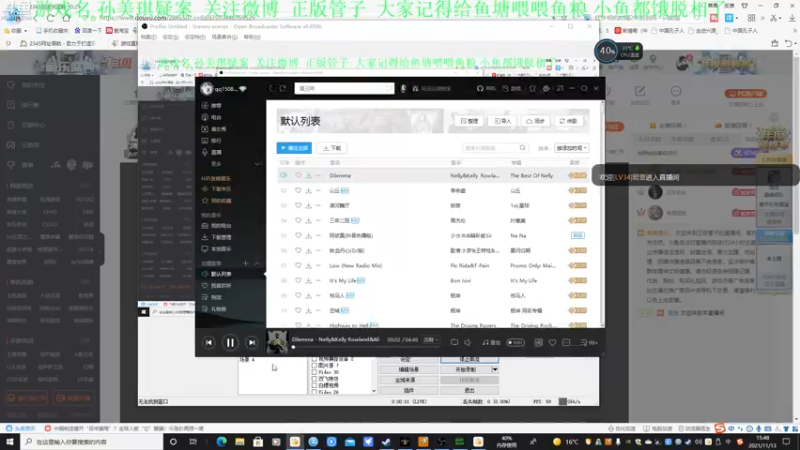The height and width of the screenshot is (450, 800).
Task: Click the 同步 sync button in playlist header
Action: pyautogui.click(x=535, y=121)
